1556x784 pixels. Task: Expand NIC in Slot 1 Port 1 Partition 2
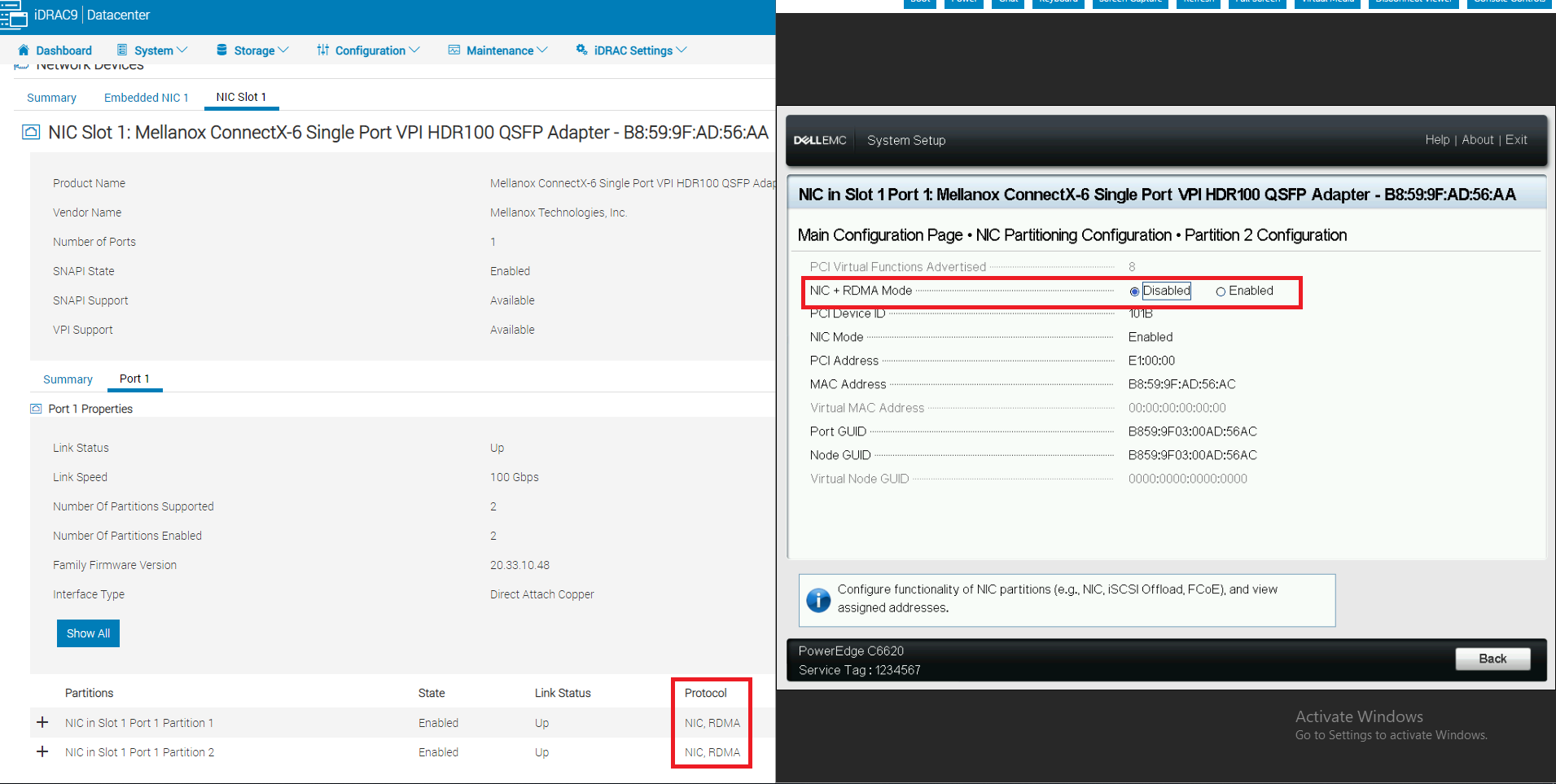pyautogui.click(x=42, y=751)
